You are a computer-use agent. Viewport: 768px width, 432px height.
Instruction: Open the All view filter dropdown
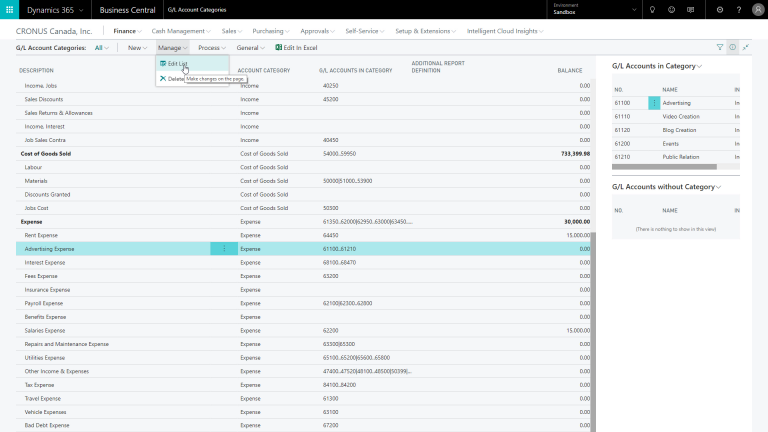101,48
